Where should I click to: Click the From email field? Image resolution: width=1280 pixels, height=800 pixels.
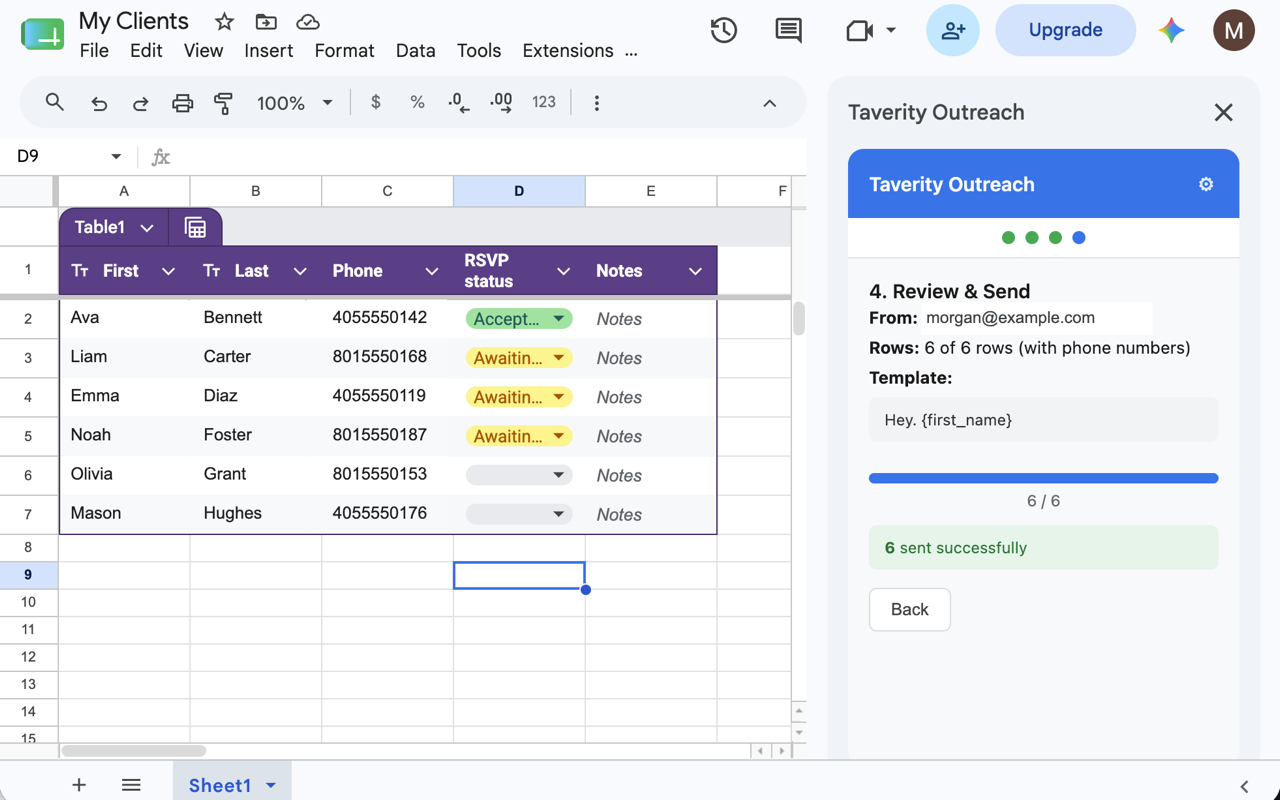pos(1036,318)
